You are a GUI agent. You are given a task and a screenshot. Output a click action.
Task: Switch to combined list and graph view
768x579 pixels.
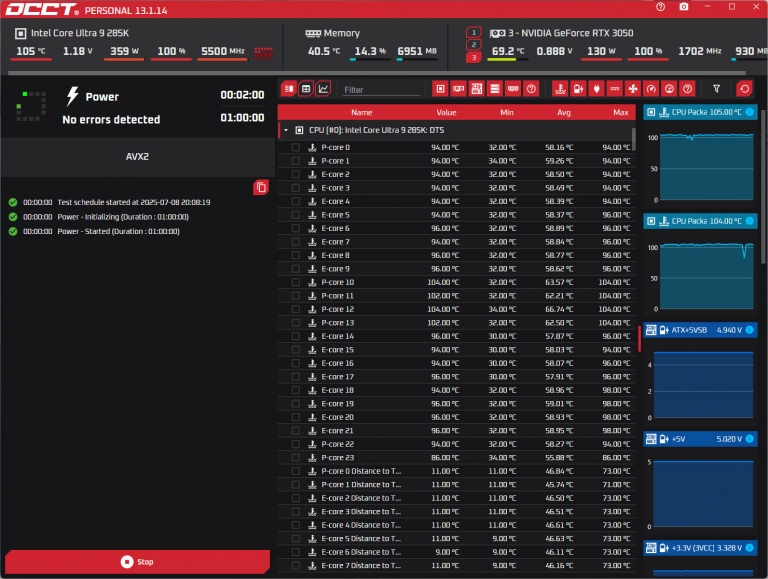point(288,89)
